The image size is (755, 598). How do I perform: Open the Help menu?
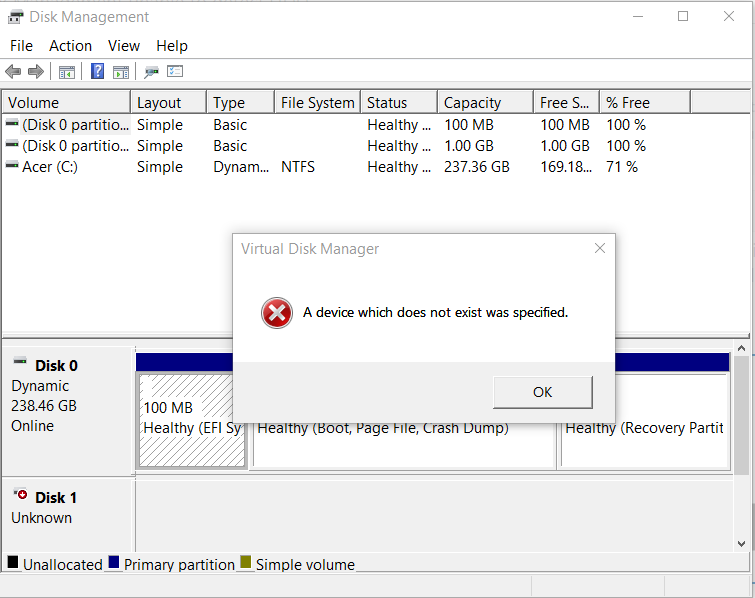click(x=172, y=46)
